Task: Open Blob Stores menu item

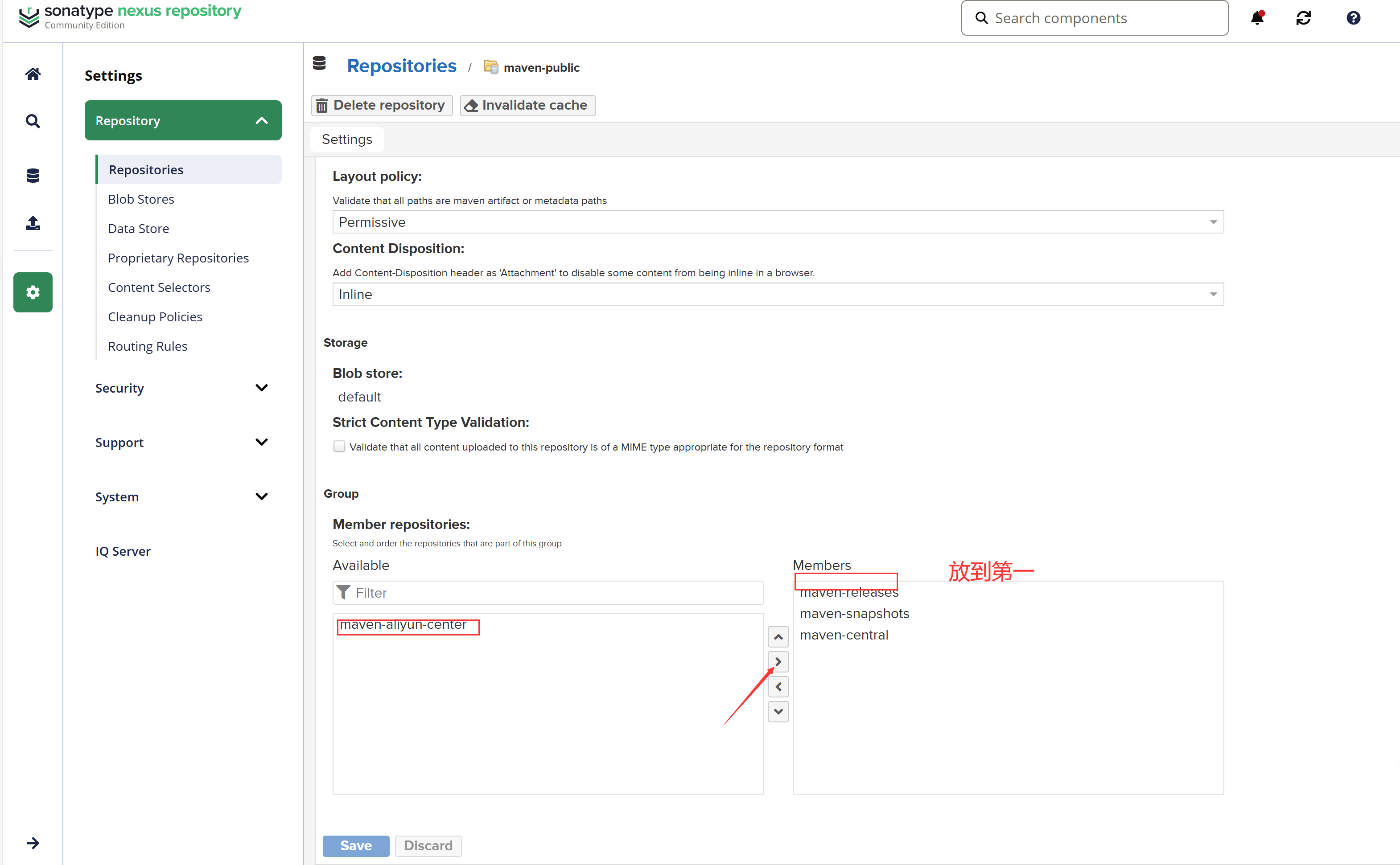Action: pyautogui.click(x=141, y=199)
